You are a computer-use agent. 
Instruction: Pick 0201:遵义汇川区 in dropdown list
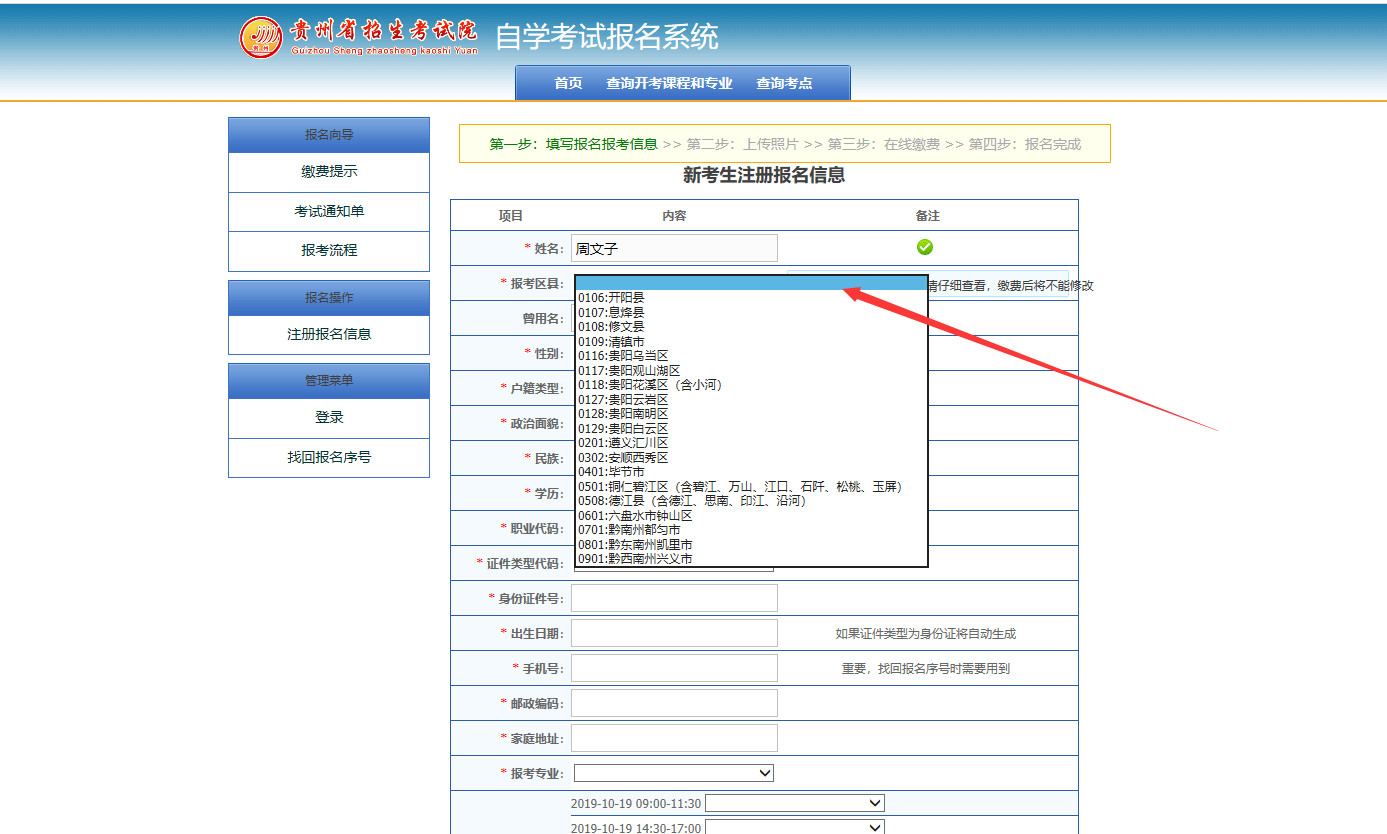coord(623,443)
